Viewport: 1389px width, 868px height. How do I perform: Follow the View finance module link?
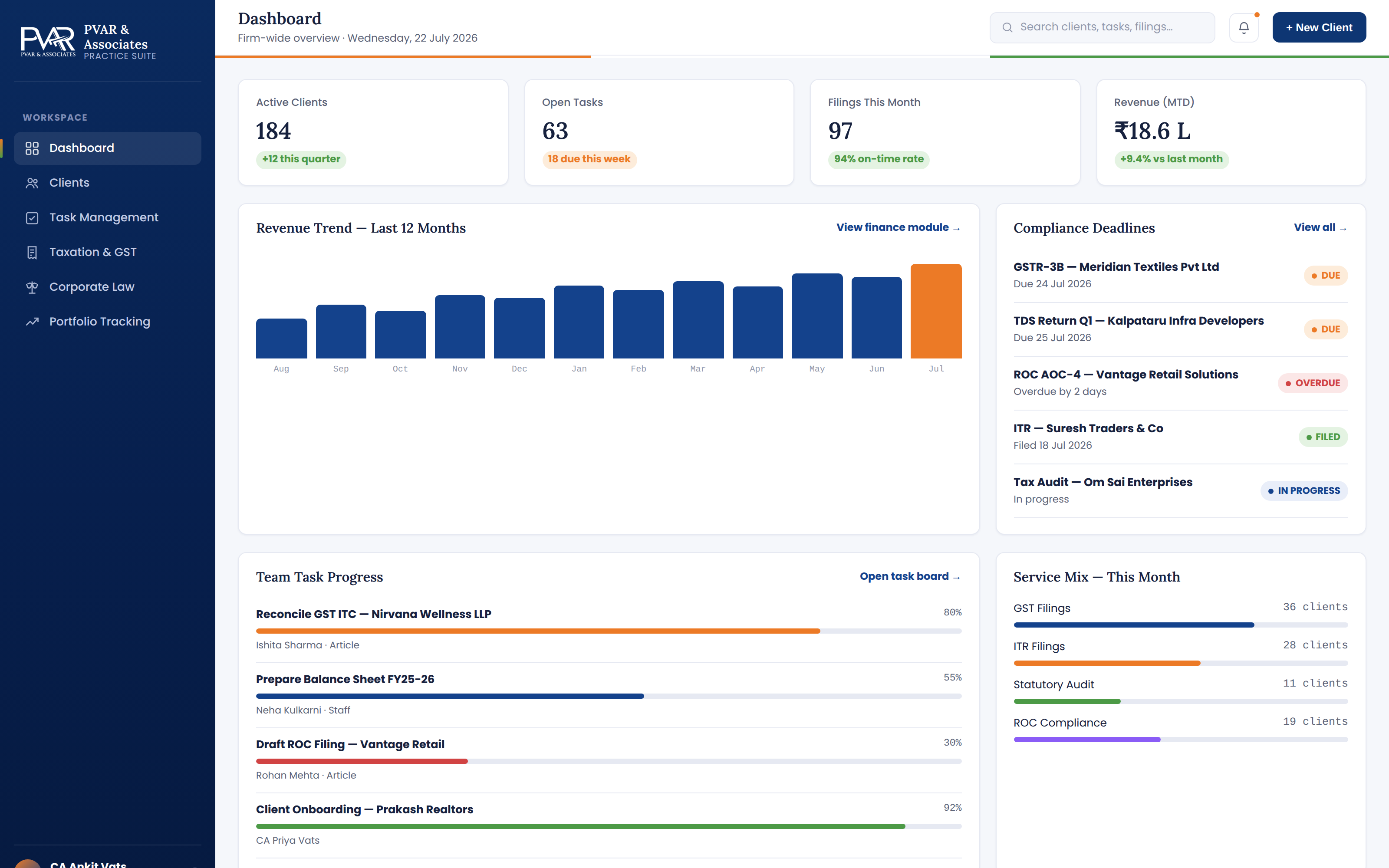[x=898, y=228]
